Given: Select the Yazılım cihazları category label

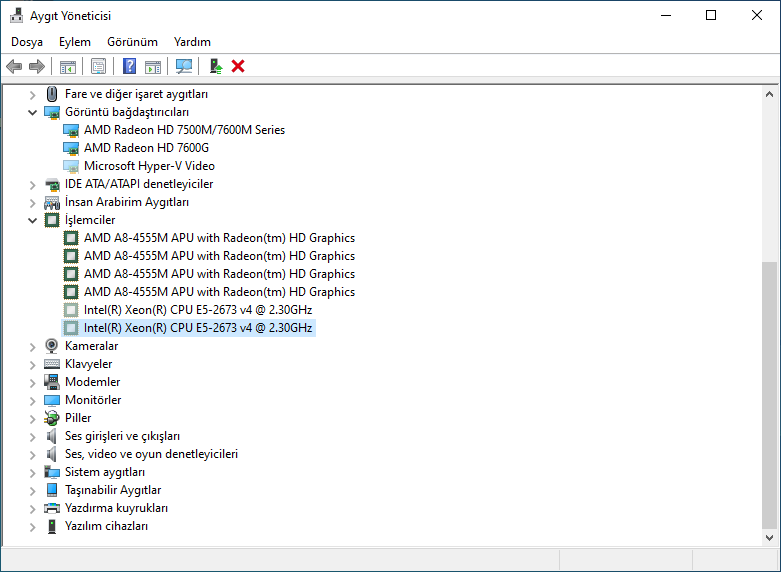Looking at the screenshot, I should click(x=106, y=526).
